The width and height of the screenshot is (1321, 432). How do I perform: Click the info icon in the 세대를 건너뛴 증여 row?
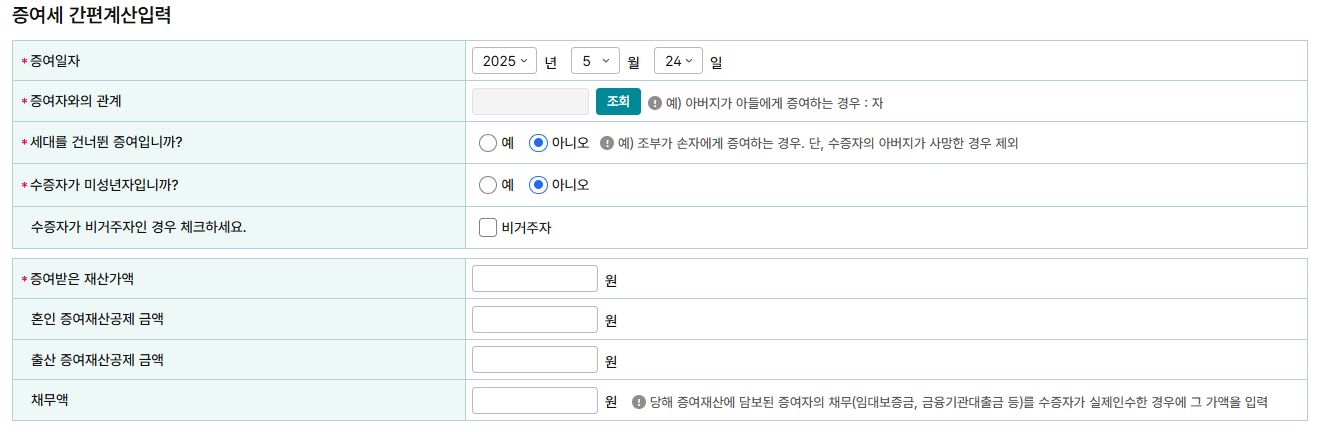pos(606,143)
